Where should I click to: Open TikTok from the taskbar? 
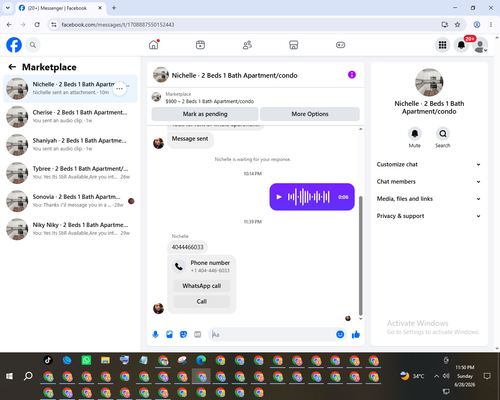48,360
